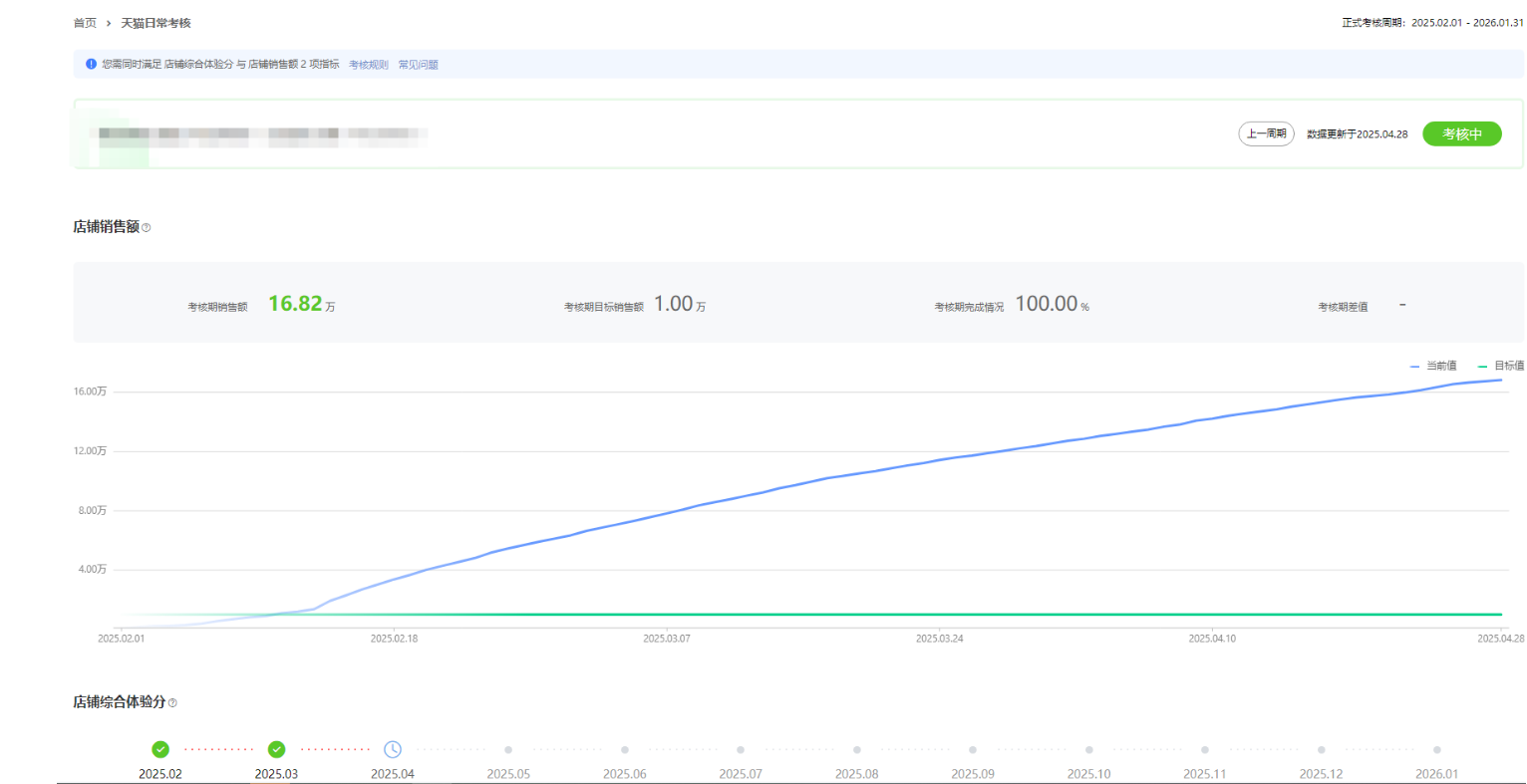Click the green checkmark for 2025.02
The width and height of the screenshot is (1527, 784).
pyautogui.click(x=160, y=749)
